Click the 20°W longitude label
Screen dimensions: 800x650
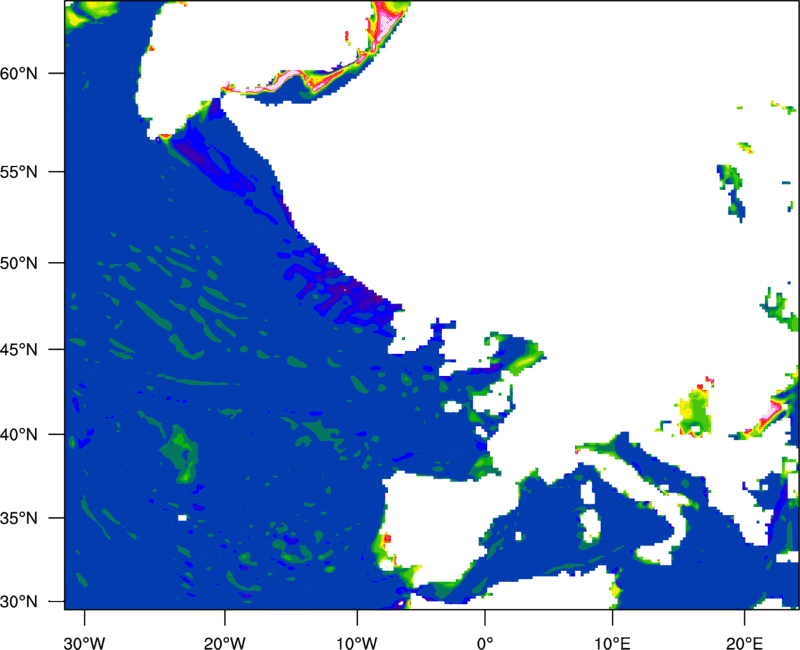224,643
